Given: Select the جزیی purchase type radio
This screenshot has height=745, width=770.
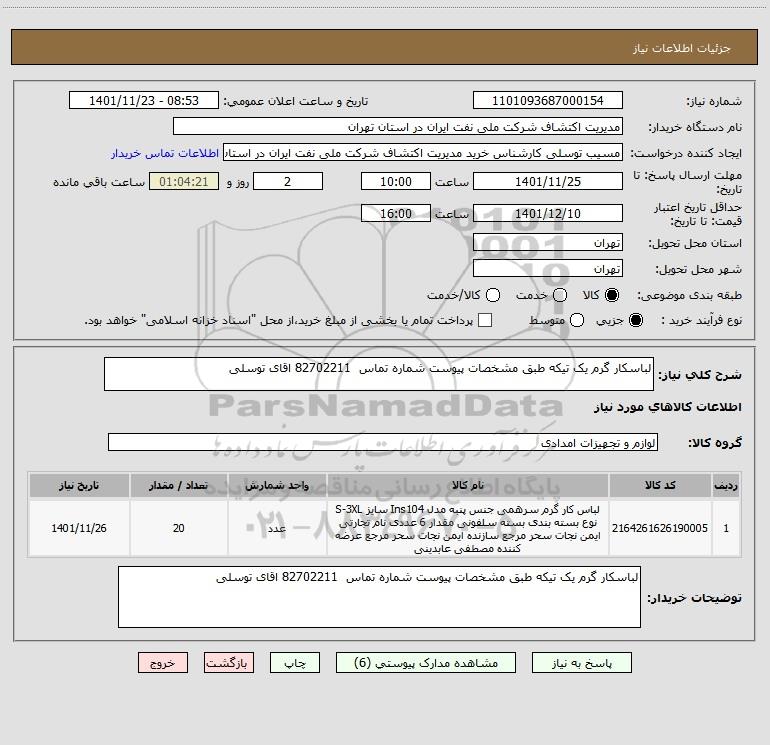Looking at the screenshot, I should point(635,320).
